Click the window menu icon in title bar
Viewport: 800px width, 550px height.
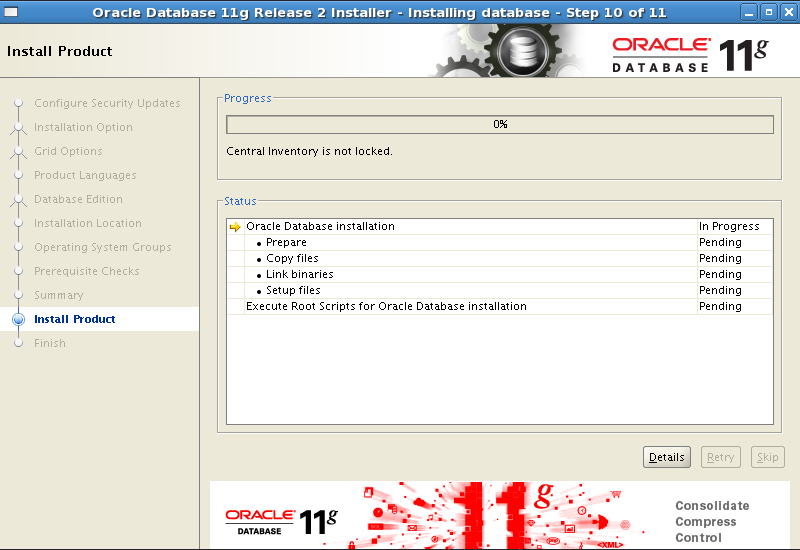click(11, 12)
